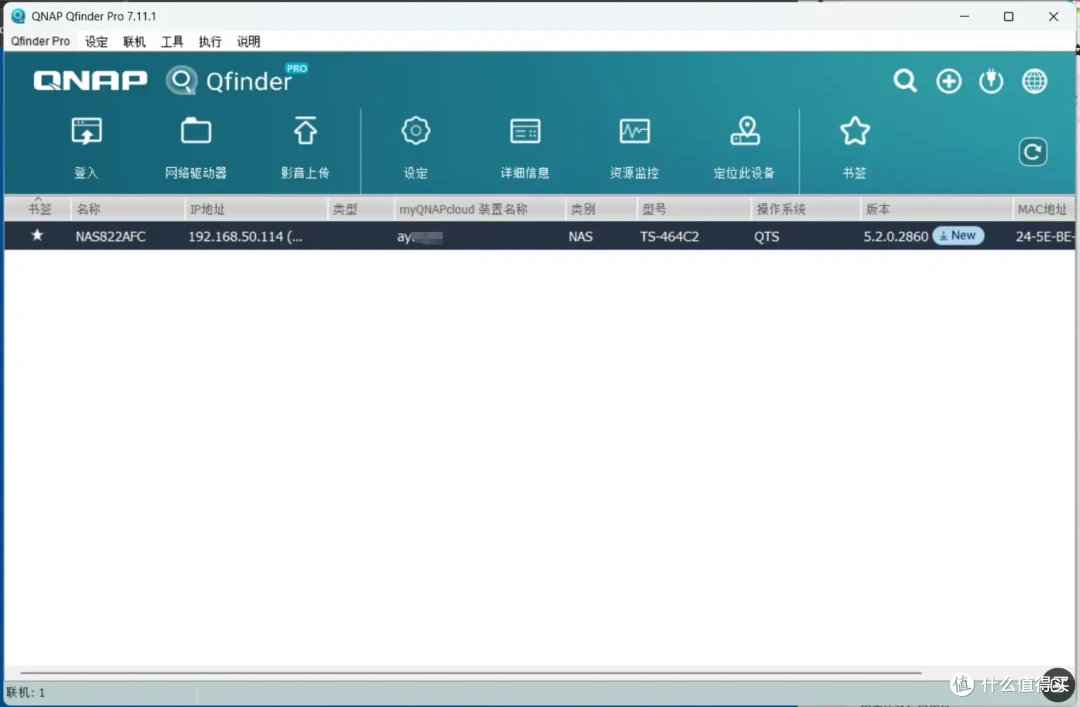Open the 设定 menu in menu bar
The image size is (1080, 707).
click(x=96, y=41)
